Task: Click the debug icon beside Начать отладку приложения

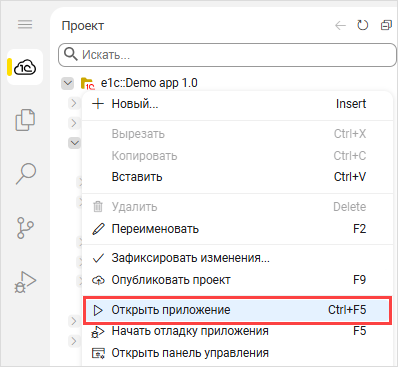Action: coord(98,332)
